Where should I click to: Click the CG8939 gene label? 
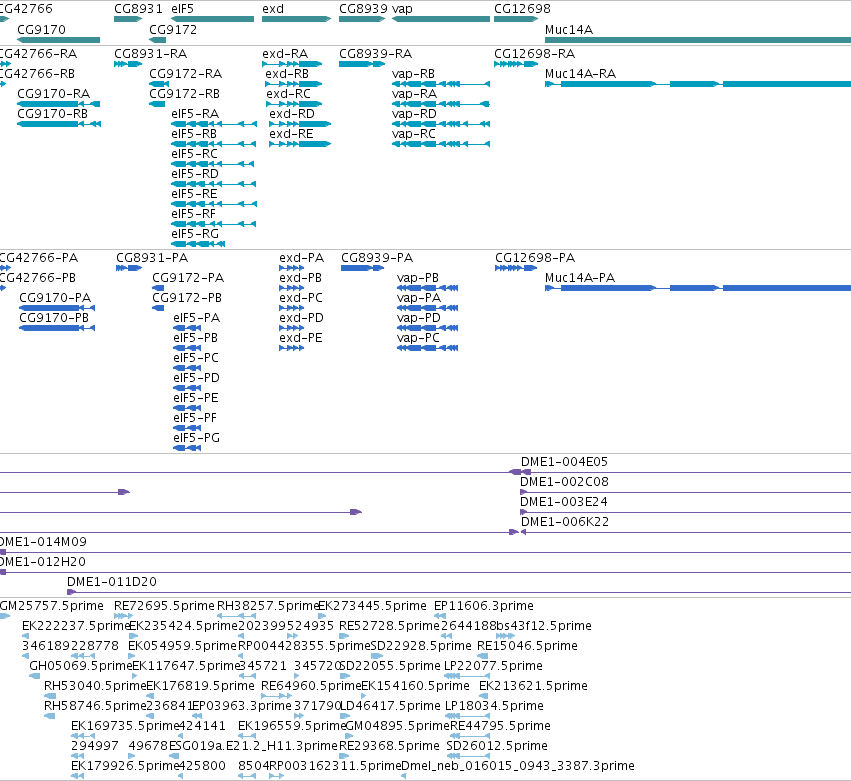364,9
